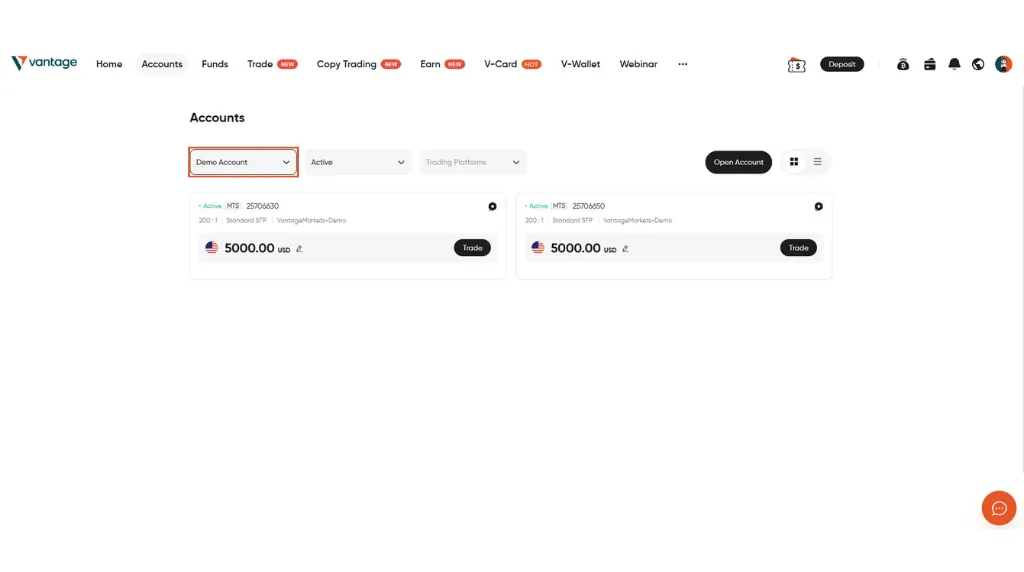Open the Trading Platforms dropdown
The height and width of the screenshot is (572, 1024).
pos(473,162)
